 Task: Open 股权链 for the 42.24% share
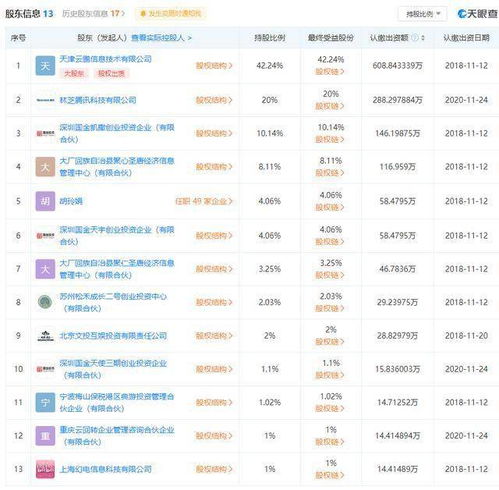click(x=330, y=71)
